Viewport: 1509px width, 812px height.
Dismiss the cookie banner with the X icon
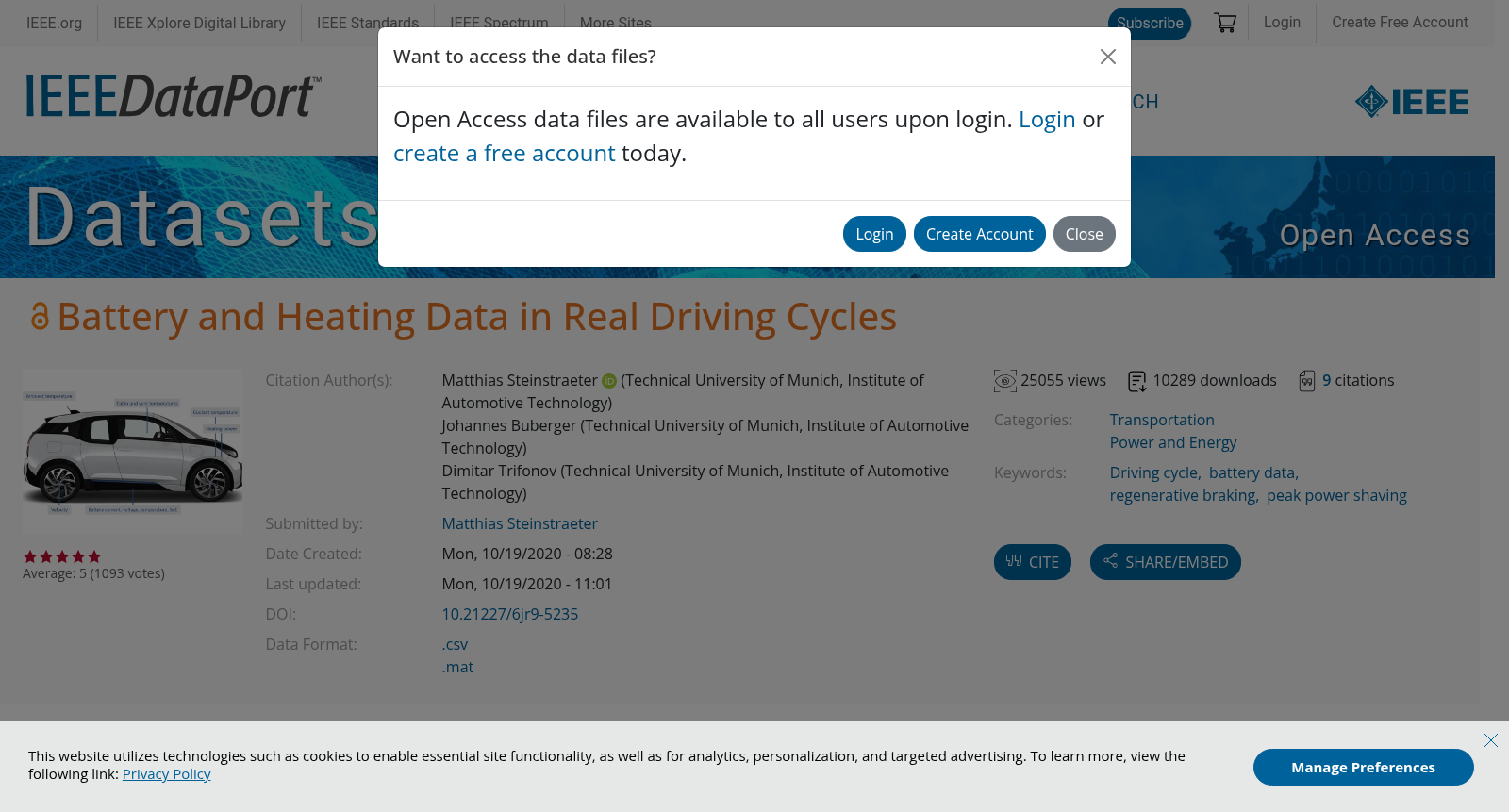[1491, 740]
